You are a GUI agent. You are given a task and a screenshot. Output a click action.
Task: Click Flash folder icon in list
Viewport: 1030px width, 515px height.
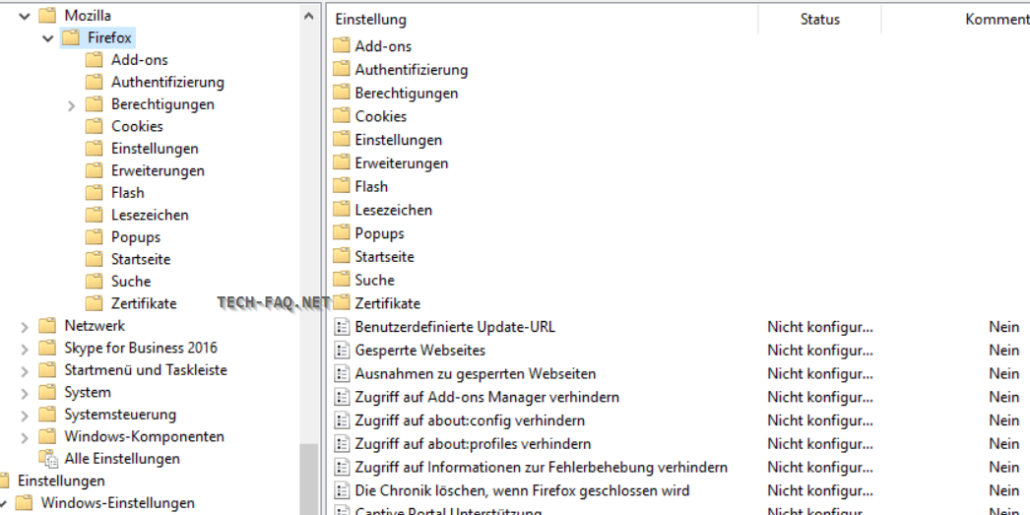click(342, 187)
